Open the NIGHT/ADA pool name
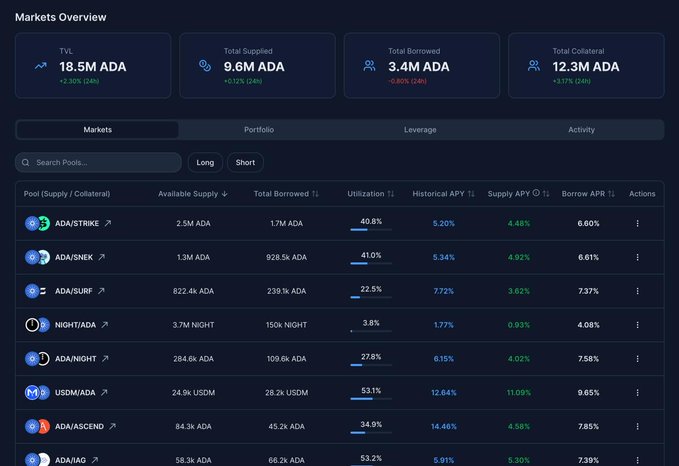The image size is (679, 466). pos(75,324)
